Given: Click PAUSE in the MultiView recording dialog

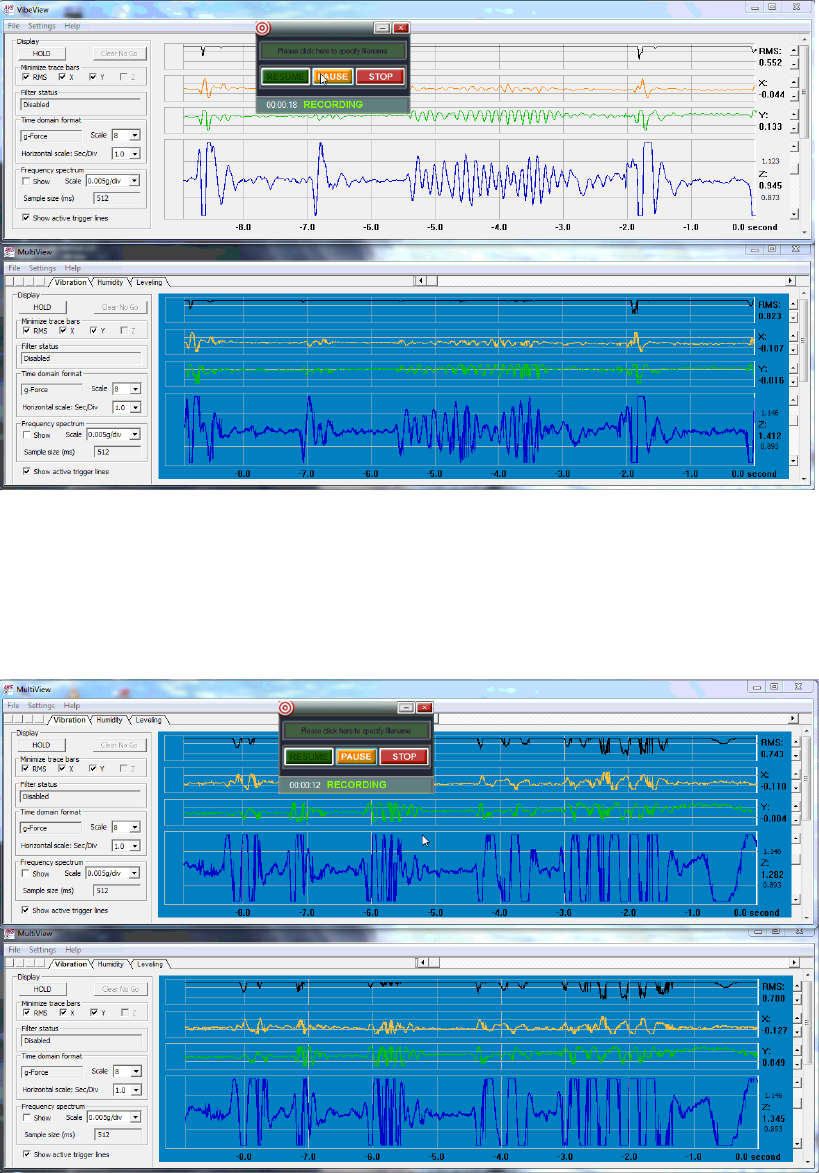Looking at the screenshot, I should coord(355,756).
